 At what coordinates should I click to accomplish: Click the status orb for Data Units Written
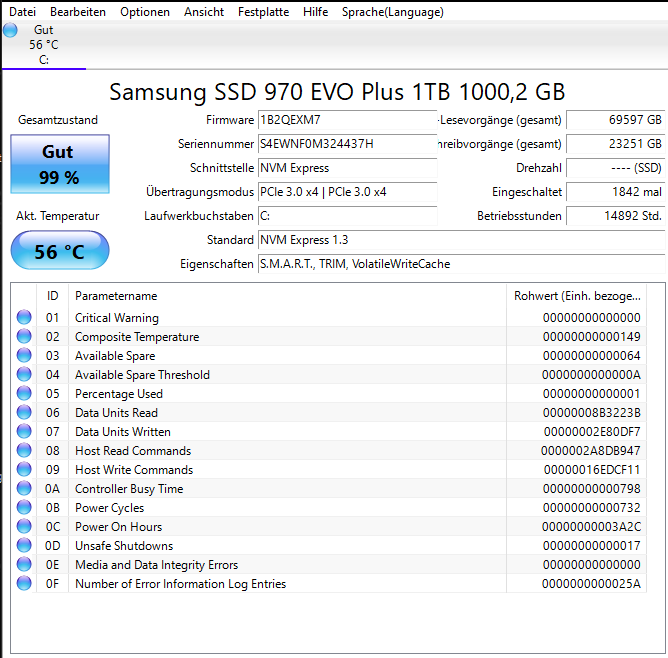point(24,431)
